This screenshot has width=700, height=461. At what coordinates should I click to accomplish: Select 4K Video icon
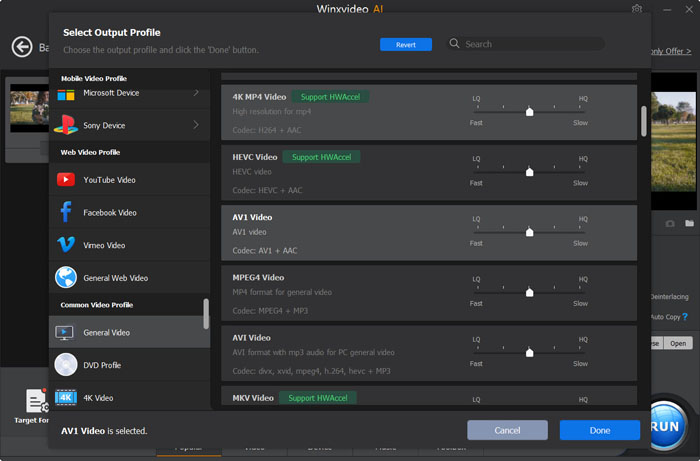[x=66, y=397]
